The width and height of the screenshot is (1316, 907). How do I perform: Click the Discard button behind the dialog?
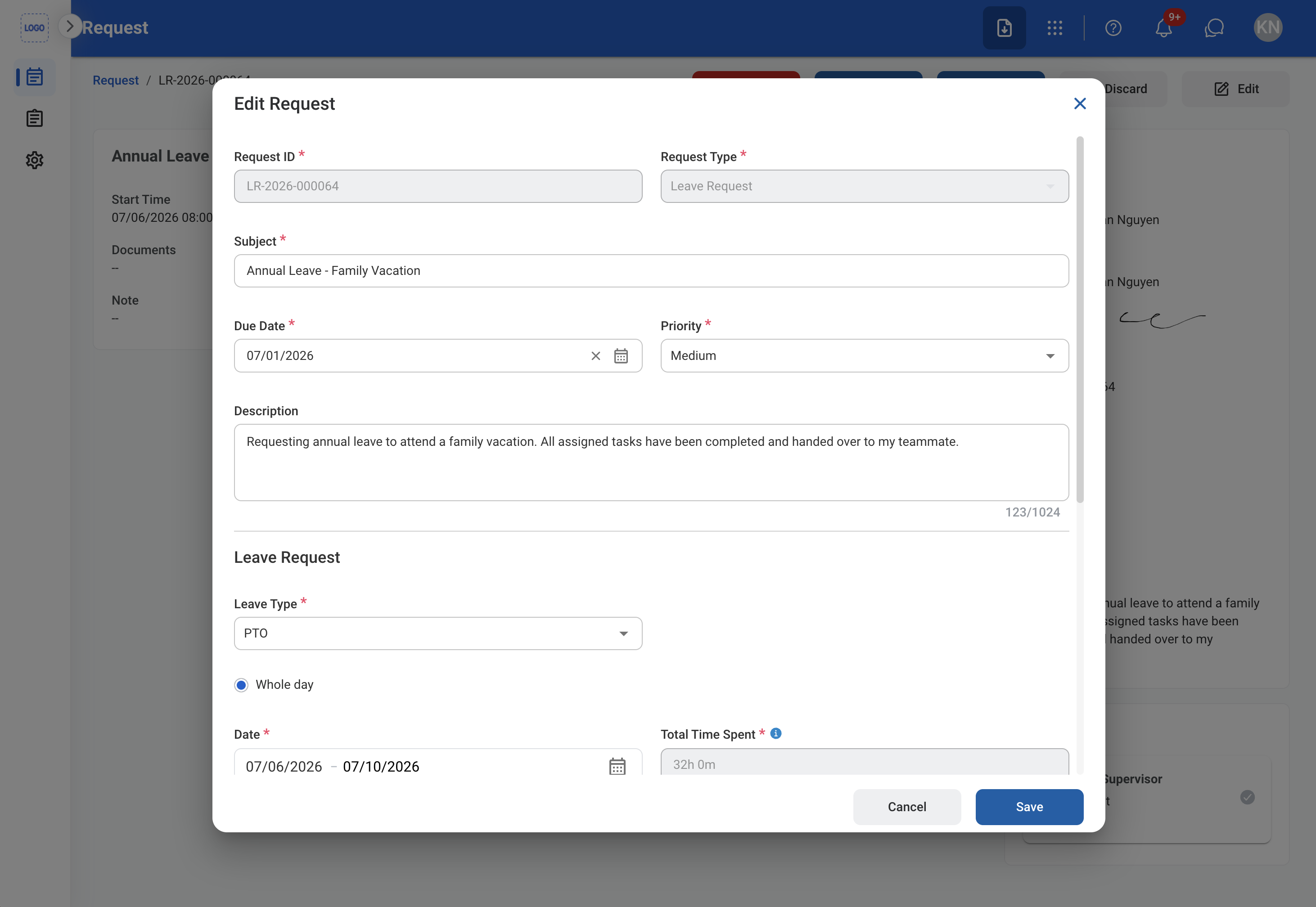pyautogui.click(x=1126, y=89)
